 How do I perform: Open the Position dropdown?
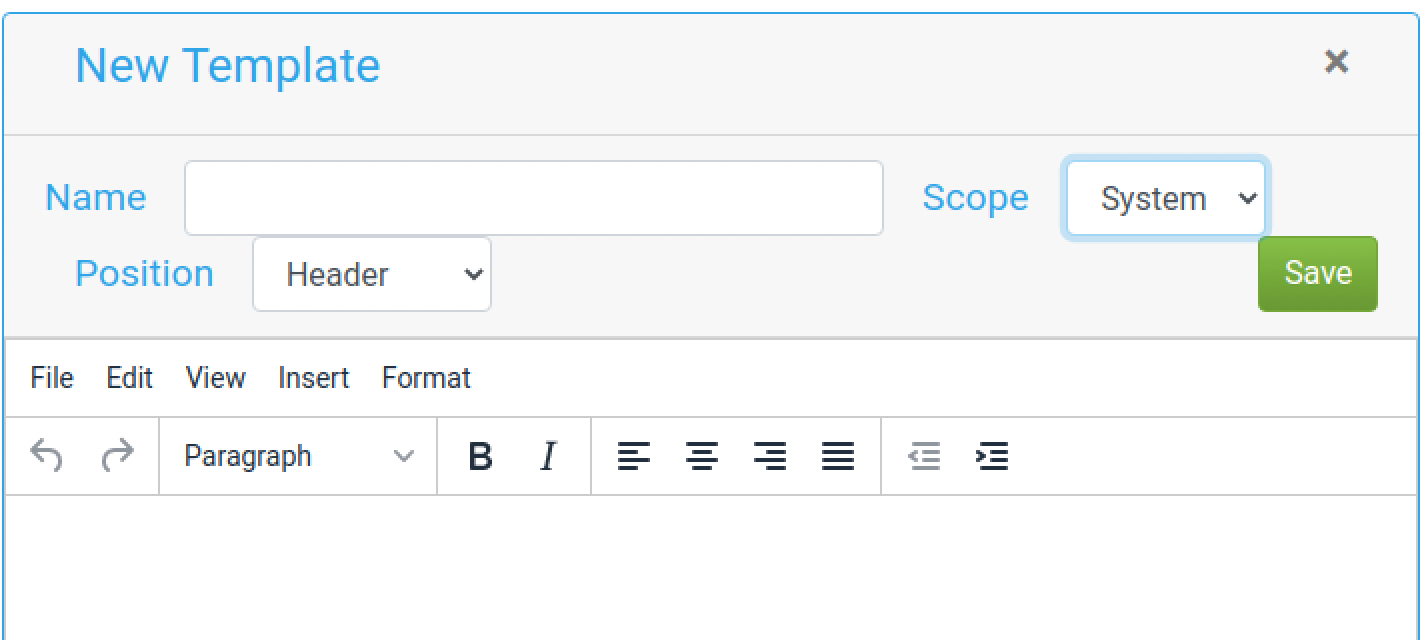pos(372,274)
